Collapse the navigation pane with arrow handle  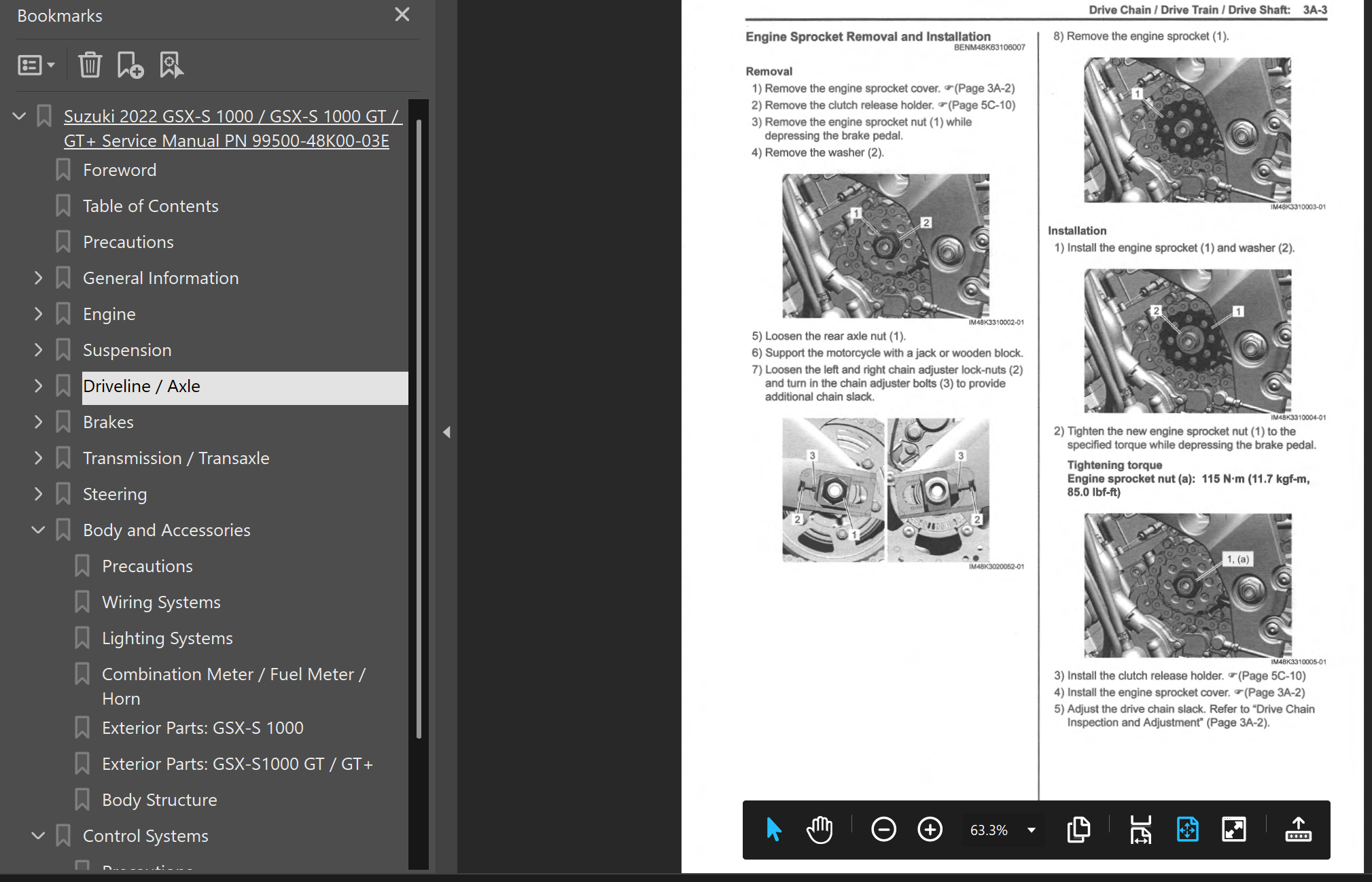[x=446, y=432]
